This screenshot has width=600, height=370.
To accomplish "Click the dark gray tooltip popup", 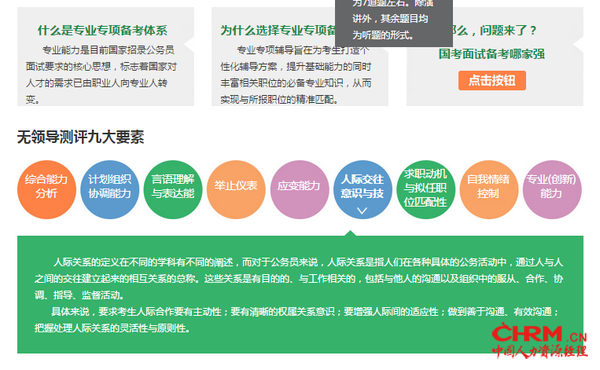I will click(x=394, y=22).
